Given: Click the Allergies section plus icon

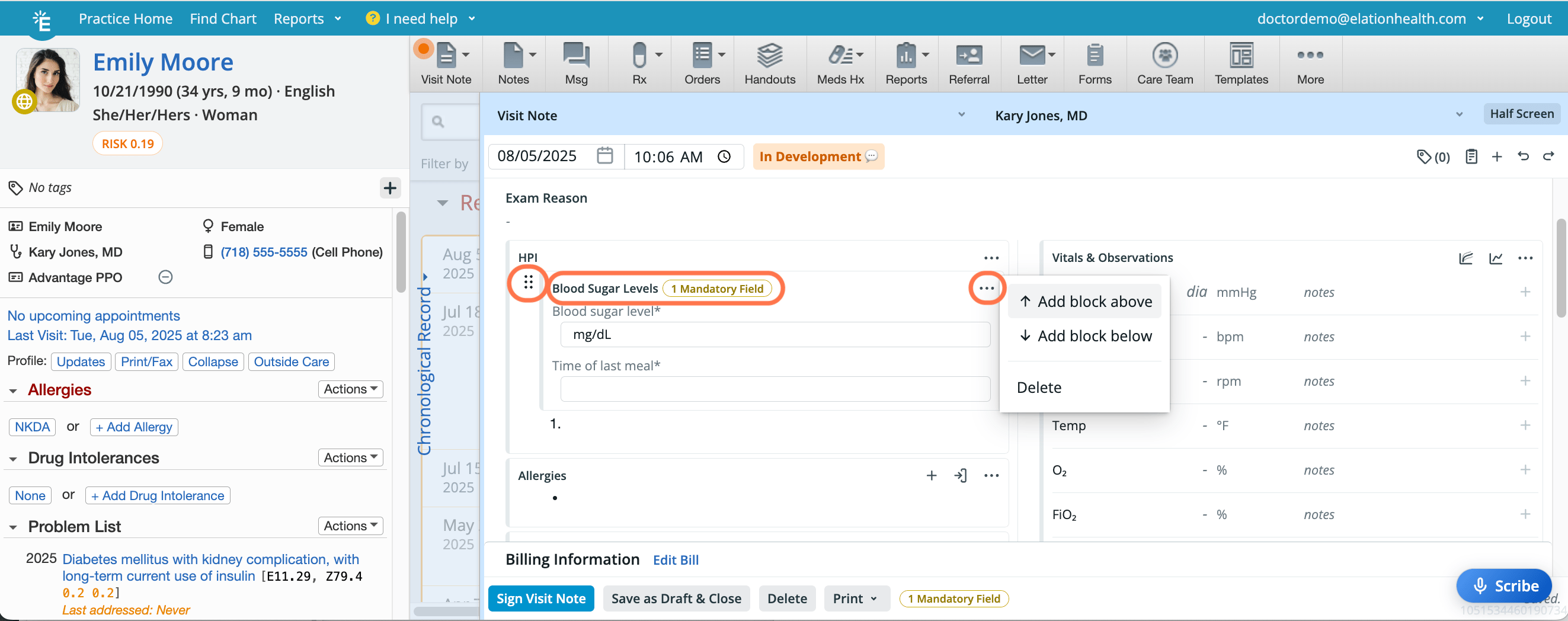Looking at the screenshot, I should coord(932,475).
